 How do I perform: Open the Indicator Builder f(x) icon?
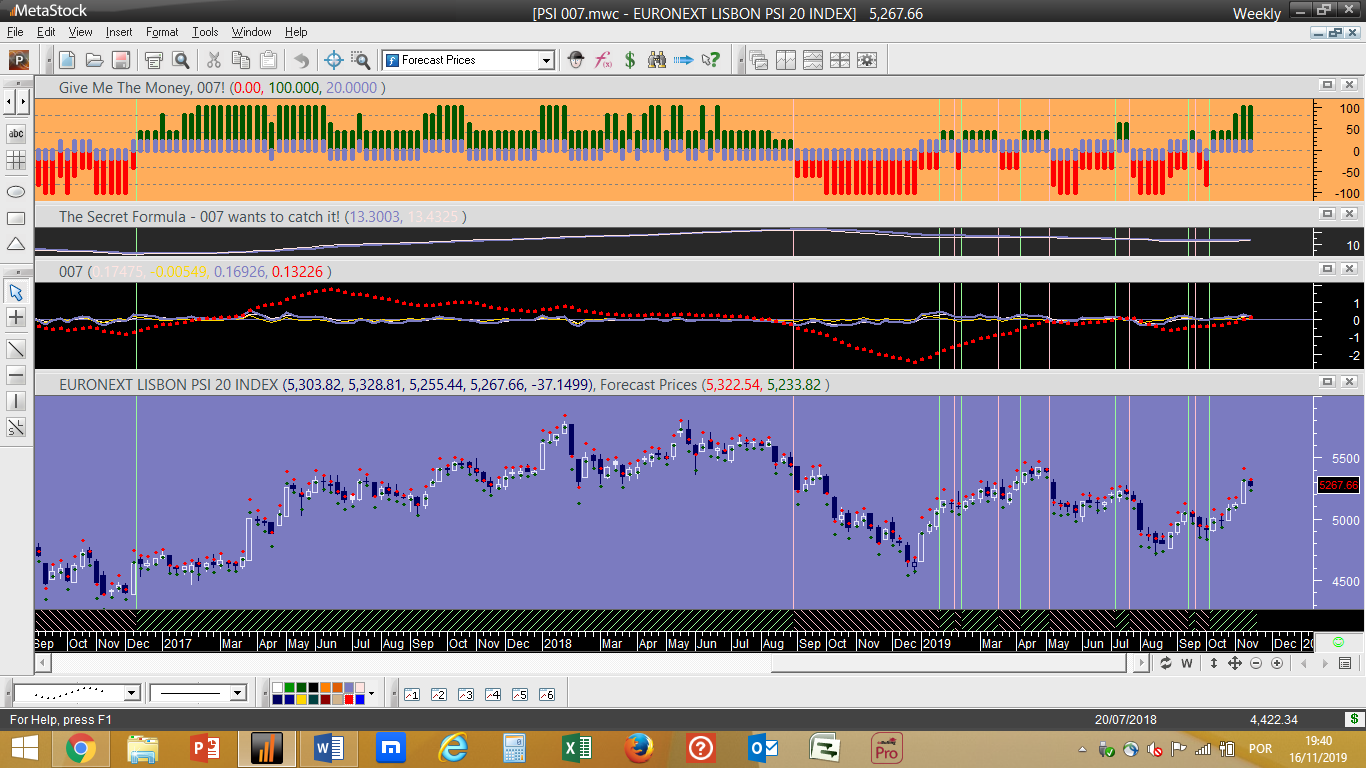click(x=603, y=60)
